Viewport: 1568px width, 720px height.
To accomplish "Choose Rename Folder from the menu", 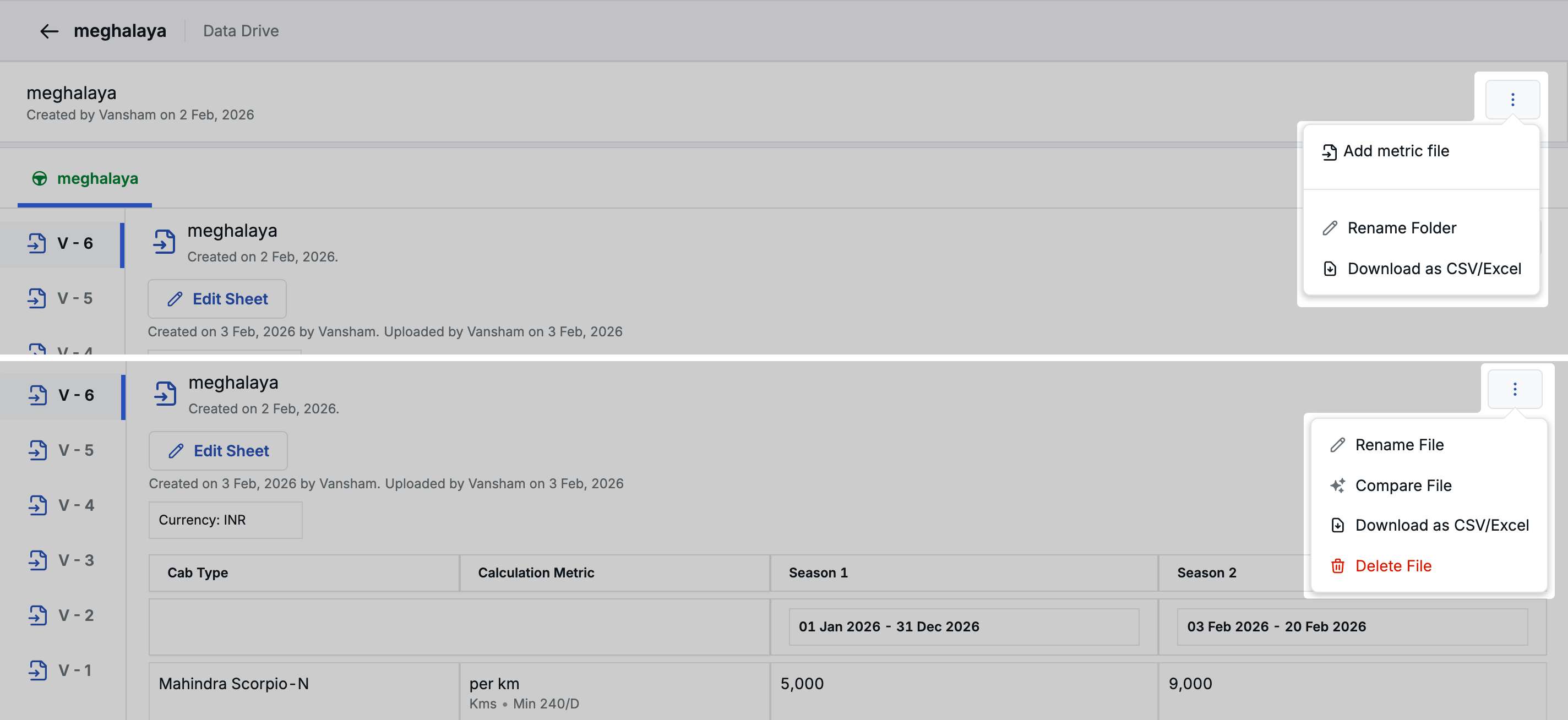I will (x=1401, y=228).
